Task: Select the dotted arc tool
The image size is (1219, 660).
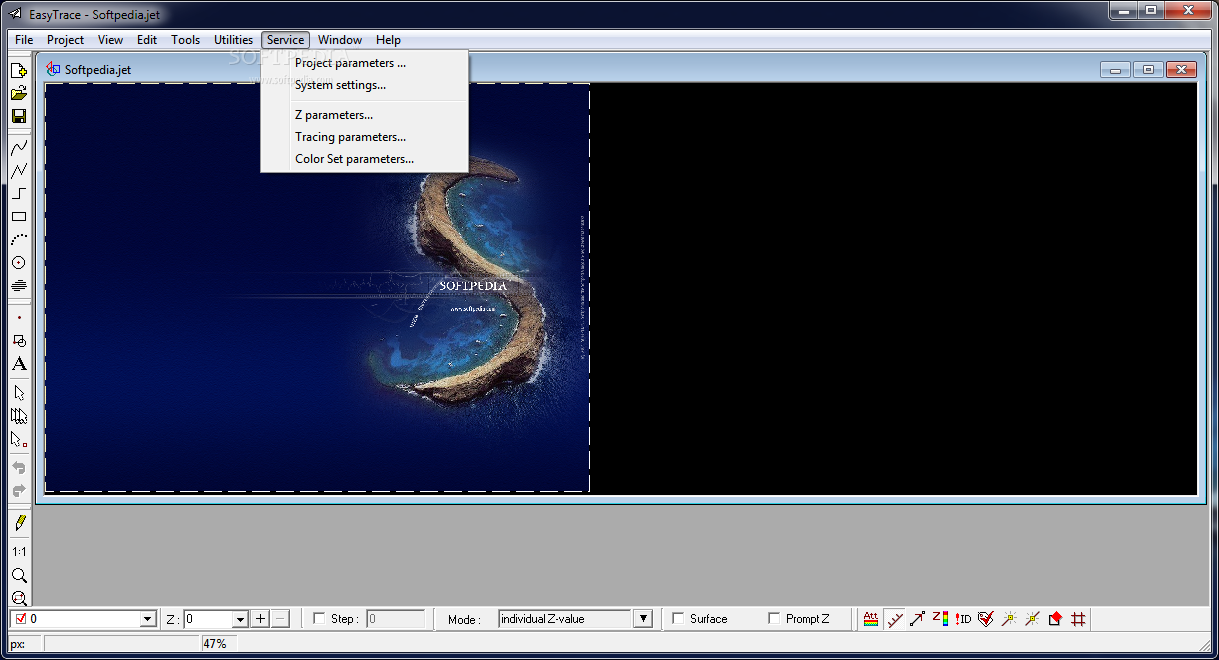Action: click(x=18, y=239)
